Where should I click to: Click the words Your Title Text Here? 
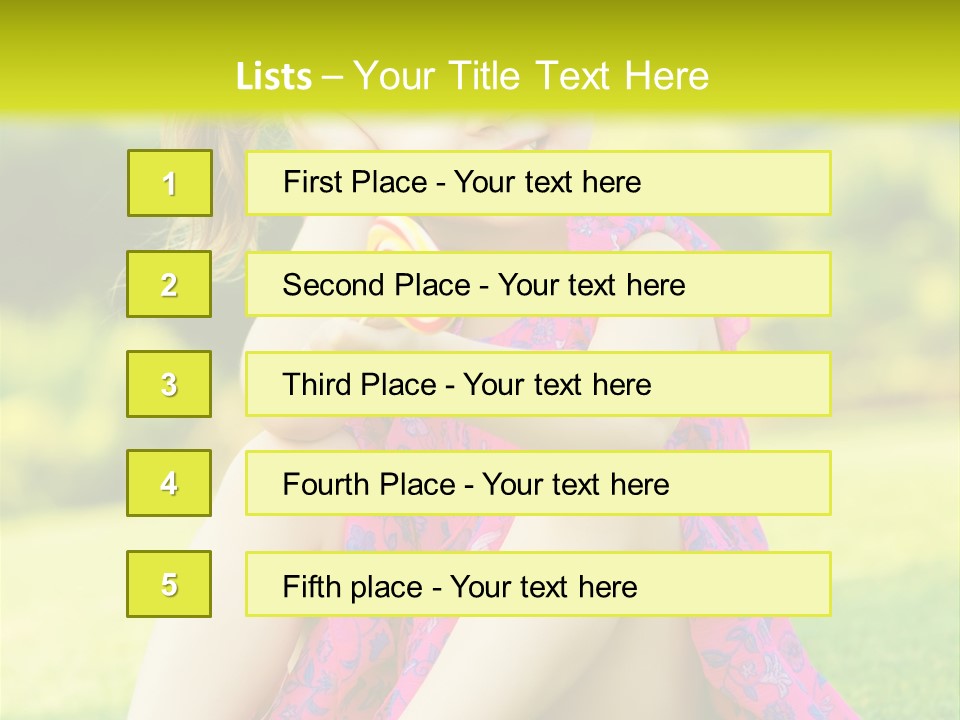click(x=531, y=76)
